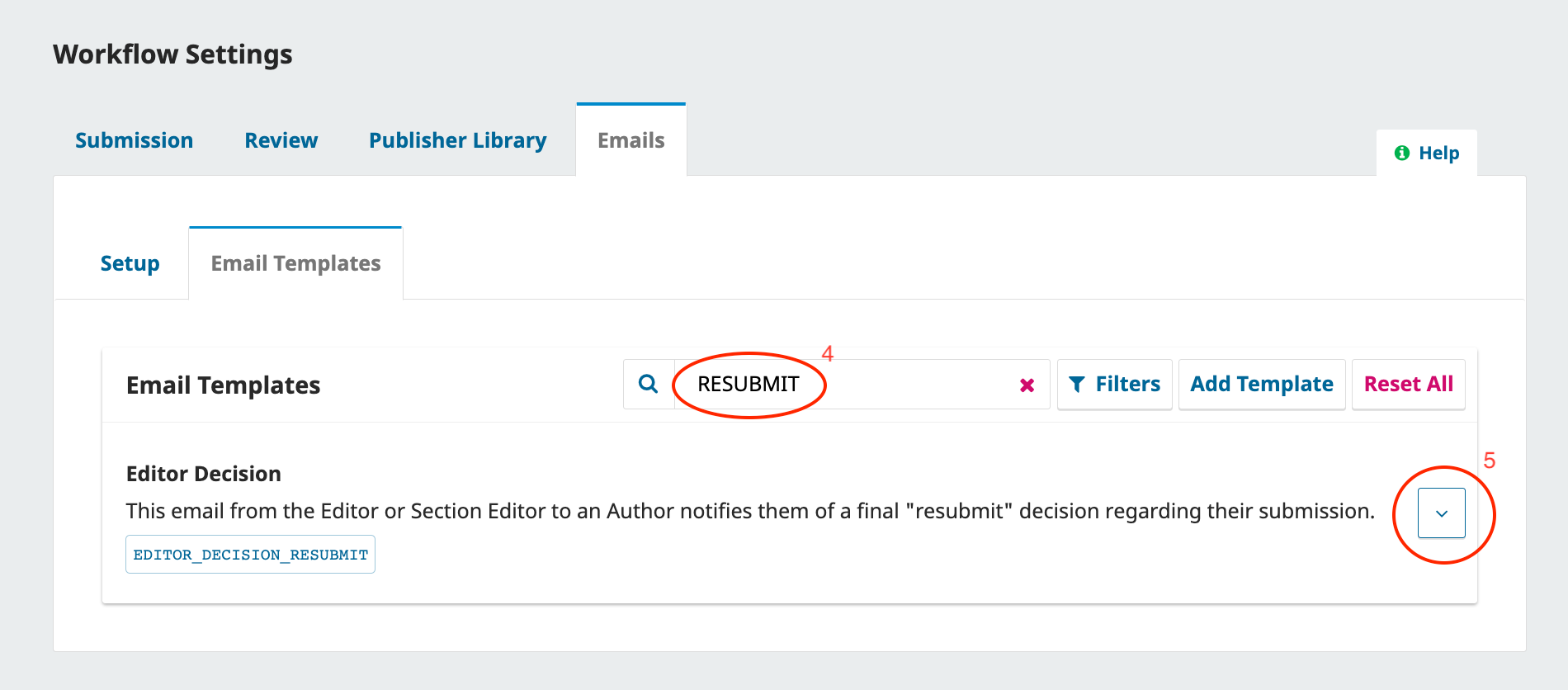Clear the RESUBMIT search with the X icon
The width and height of the screenshot is (1568, 690).
point(1027,385)
